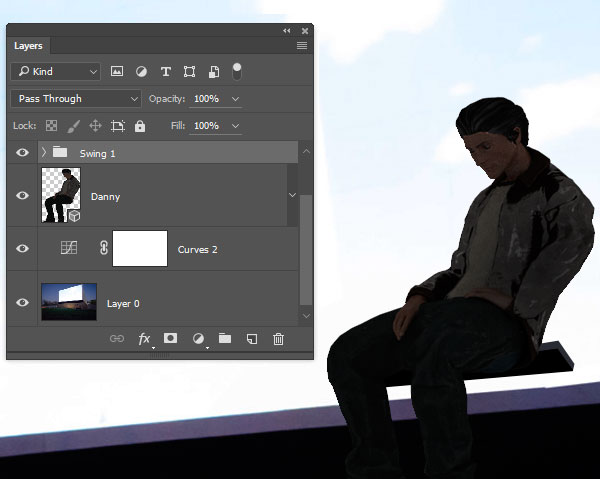
Task: Hide the Curves 2 adjustment layer
Action: 23,249
